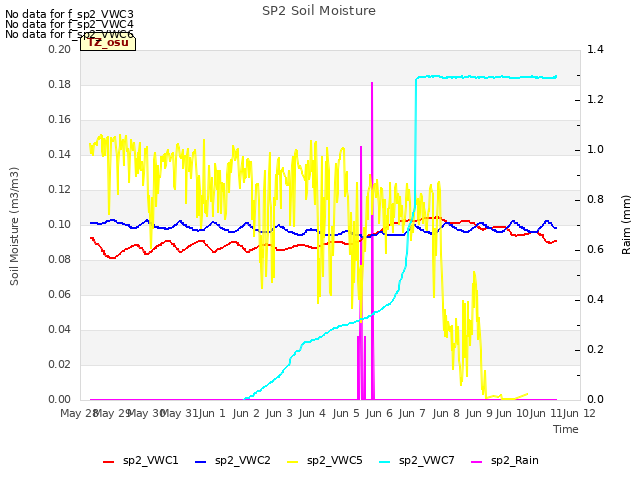Click the 'Raim (mm)' right axis label

[x=626, y=225]
